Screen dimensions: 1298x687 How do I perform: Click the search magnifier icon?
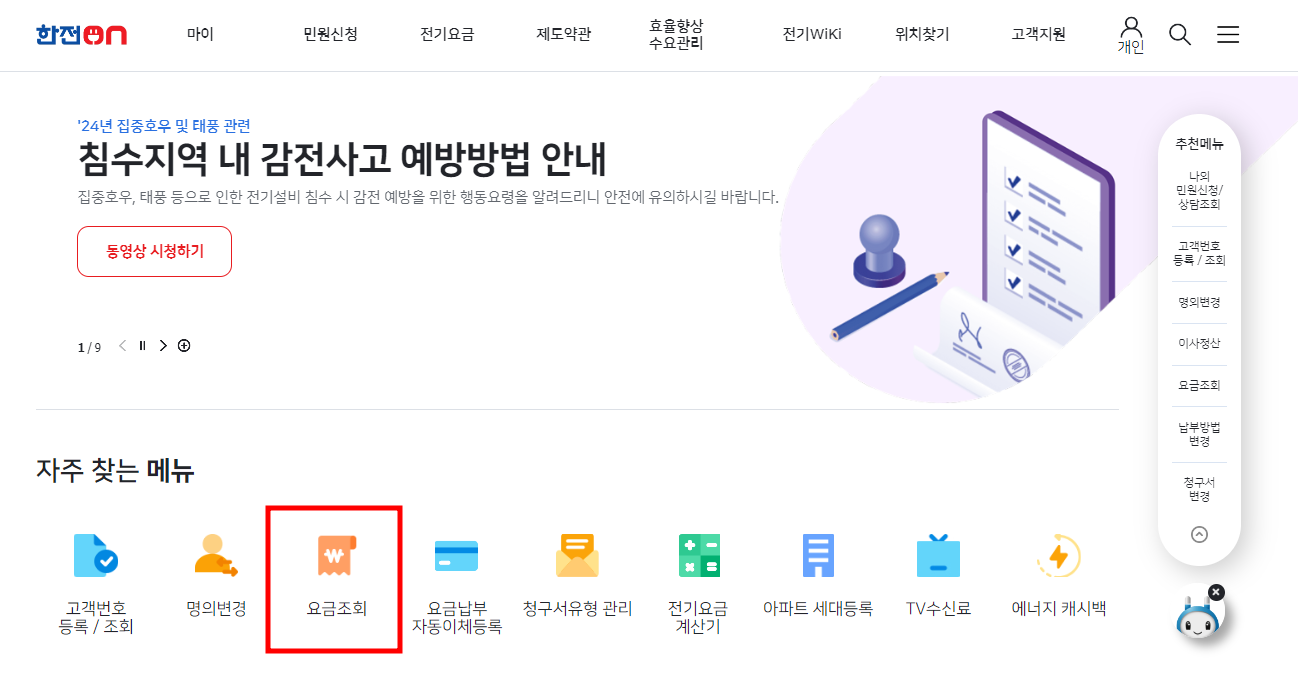[1180, 34]
